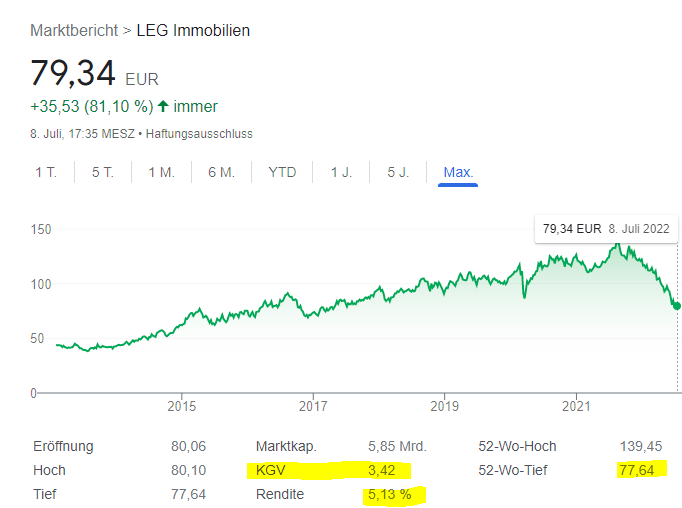Choose the 1 J. time range tab

(342, 172)
